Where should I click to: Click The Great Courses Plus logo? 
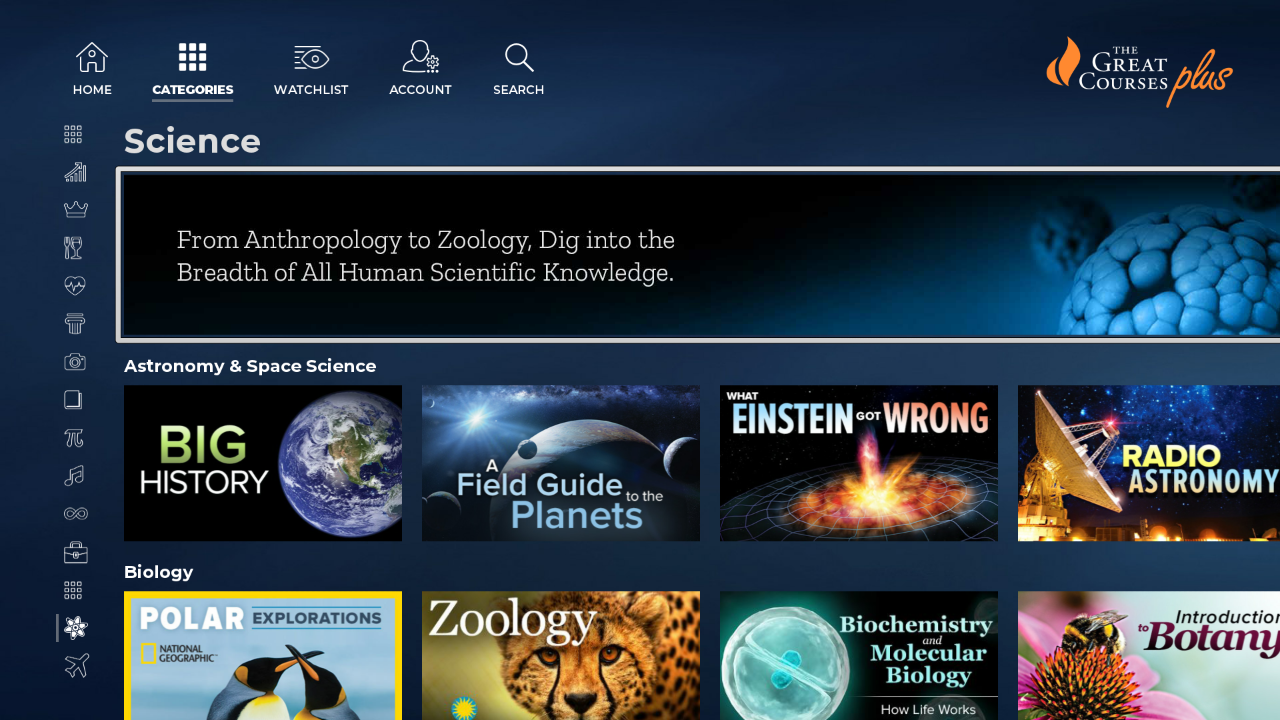pyautogui.click(x=1139, y=71)
